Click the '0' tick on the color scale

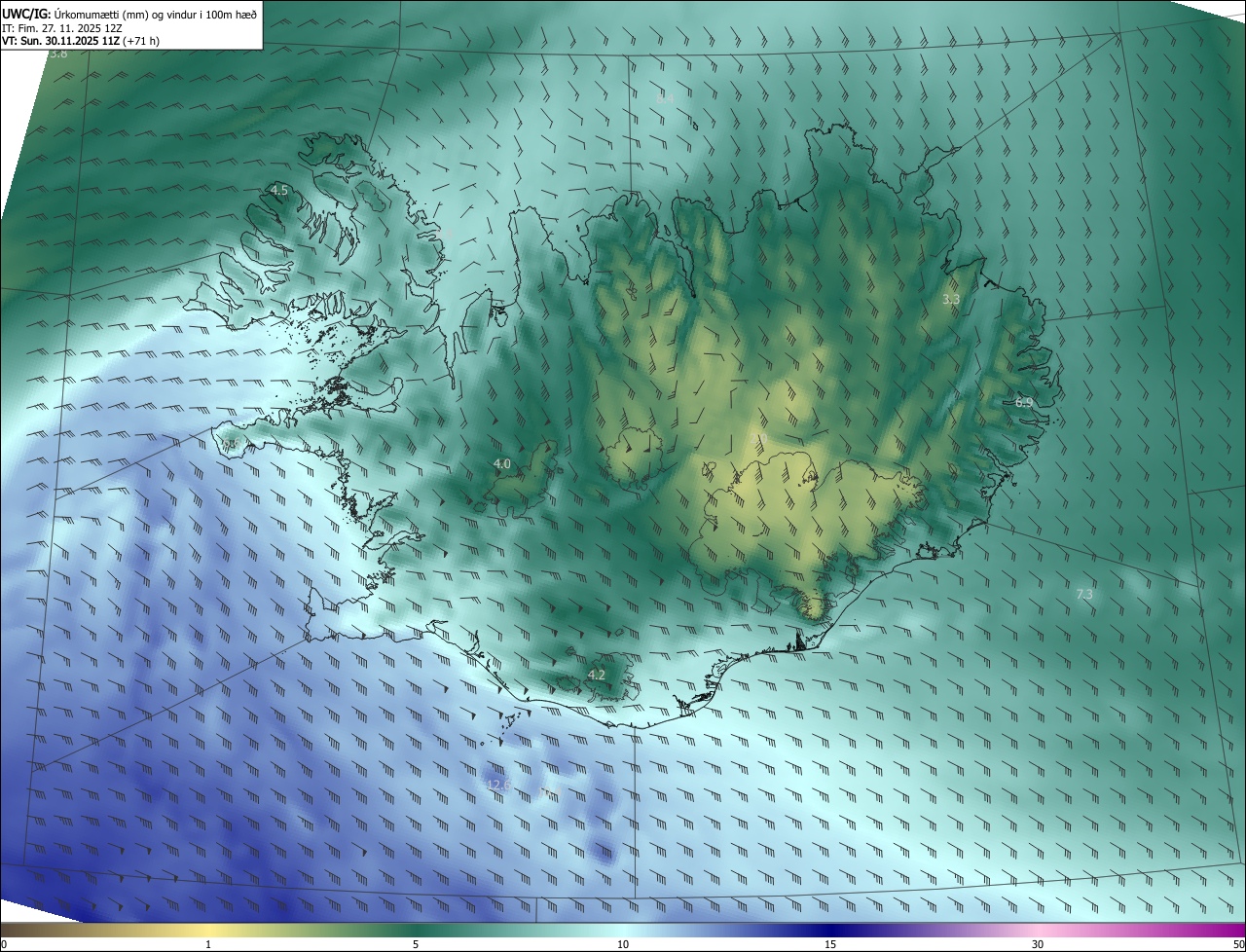coord(4,944)
